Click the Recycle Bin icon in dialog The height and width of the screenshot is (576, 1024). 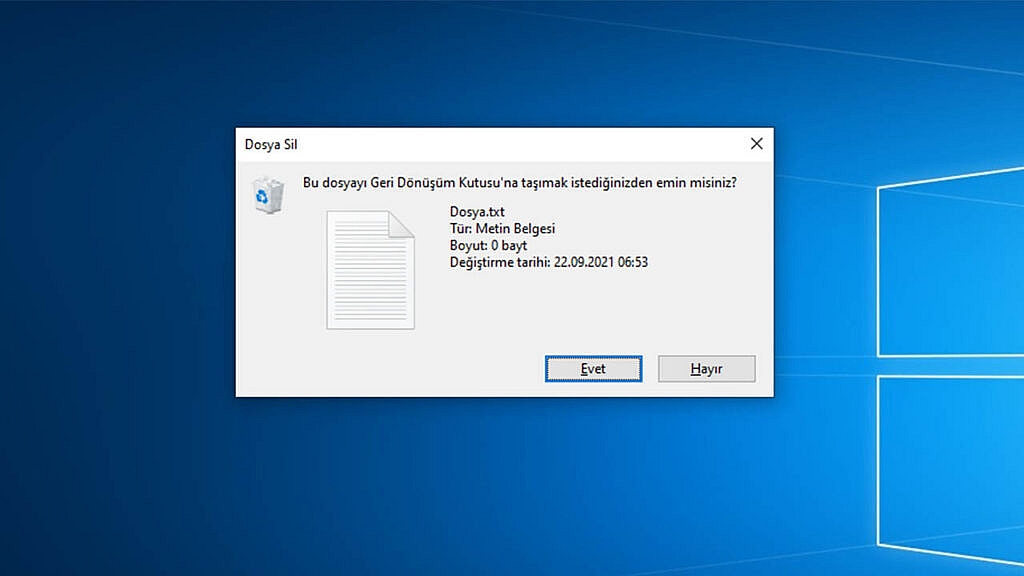(267, 194)
